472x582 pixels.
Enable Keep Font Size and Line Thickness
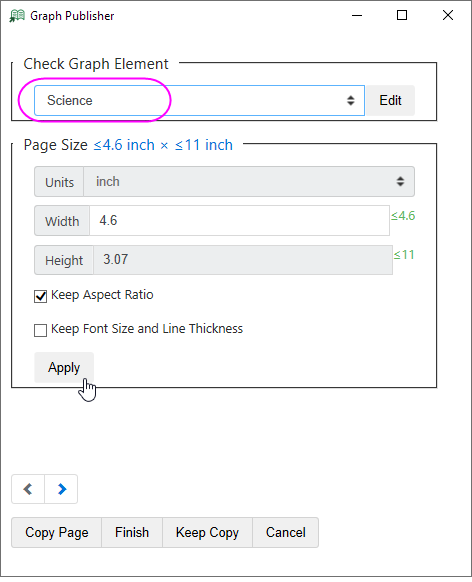[x=40, y=330]
